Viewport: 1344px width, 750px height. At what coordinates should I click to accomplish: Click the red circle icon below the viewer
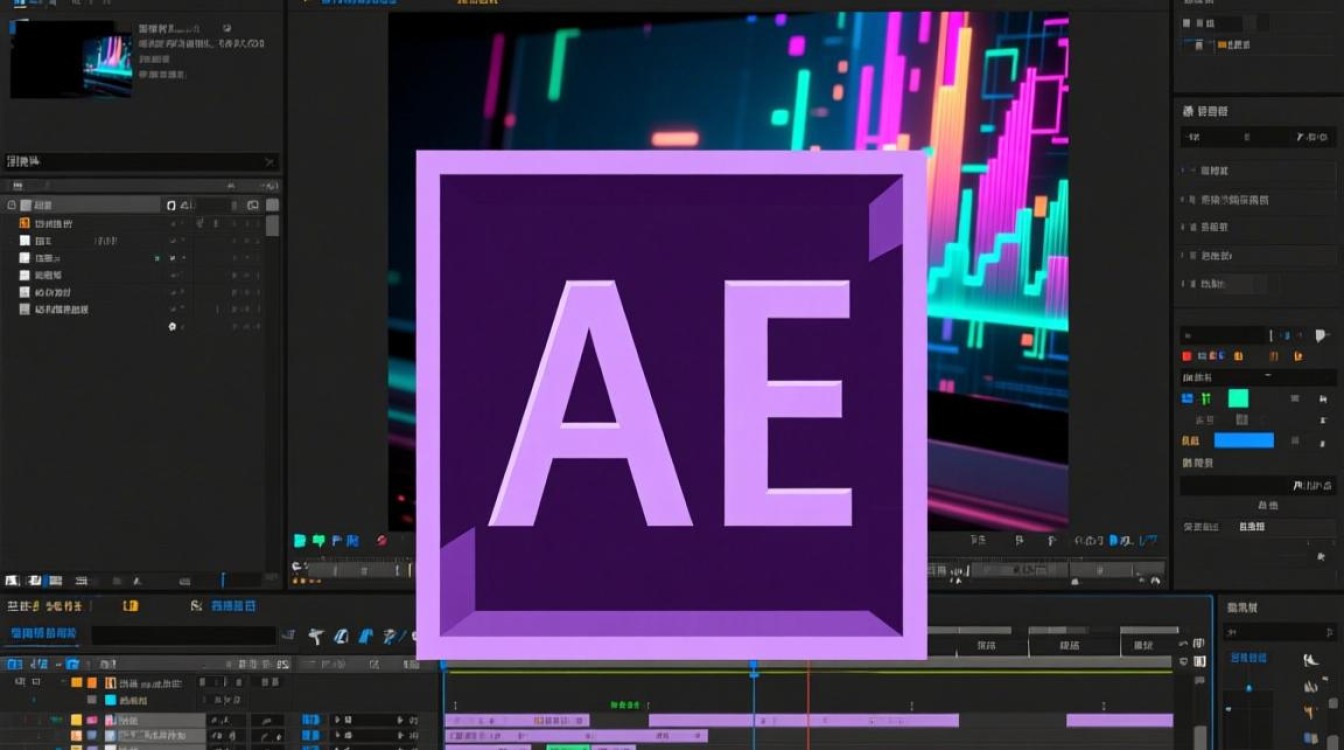click(382, 541)
